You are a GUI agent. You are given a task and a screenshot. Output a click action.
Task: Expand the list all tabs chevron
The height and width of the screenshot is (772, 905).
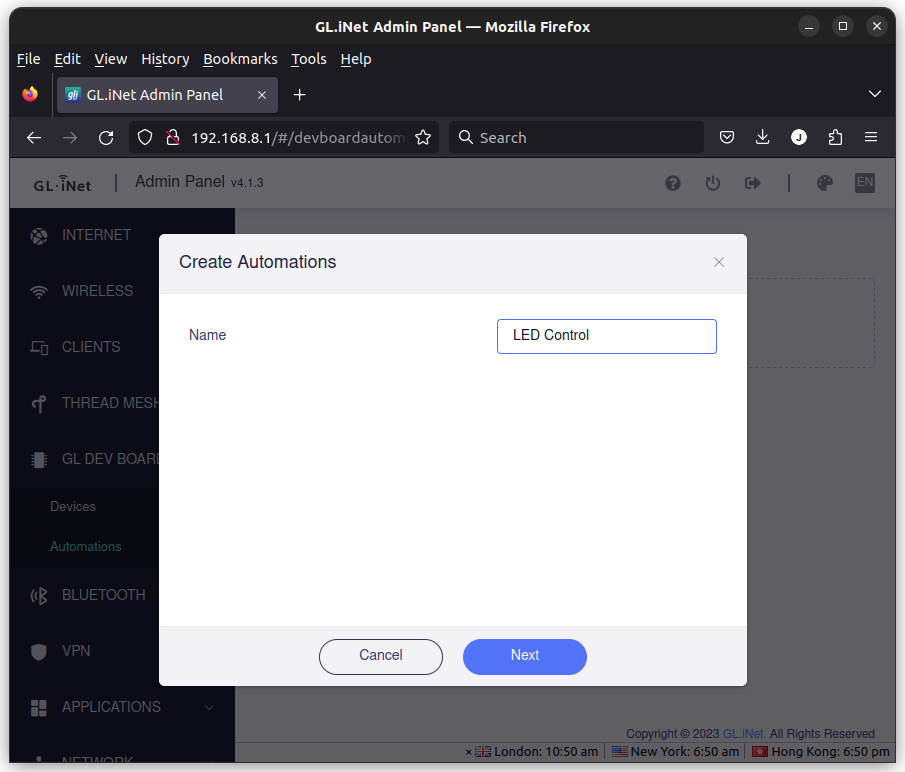point(874,94)
